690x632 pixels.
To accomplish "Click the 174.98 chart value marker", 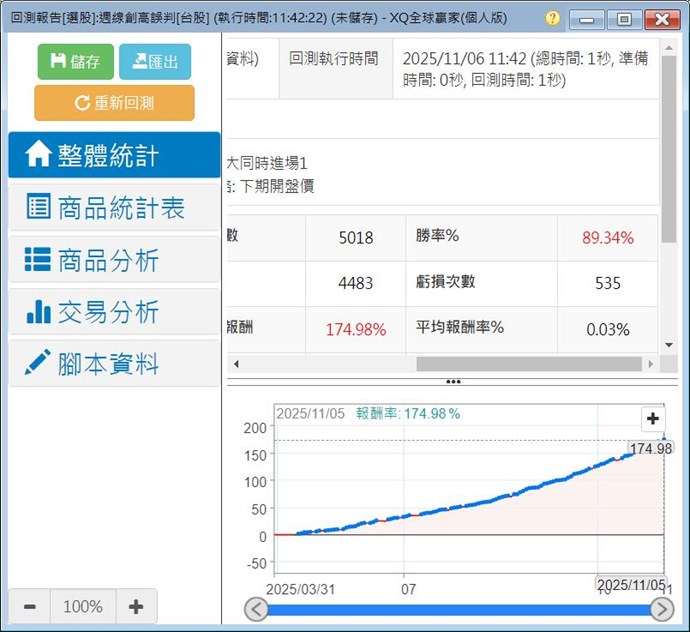I will [651, 448].
